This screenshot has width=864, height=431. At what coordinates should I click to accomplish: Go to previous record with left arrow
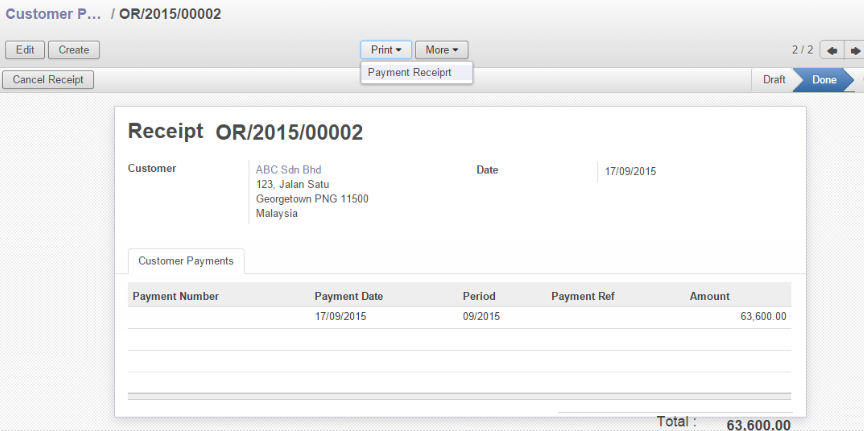click(831, 50)
